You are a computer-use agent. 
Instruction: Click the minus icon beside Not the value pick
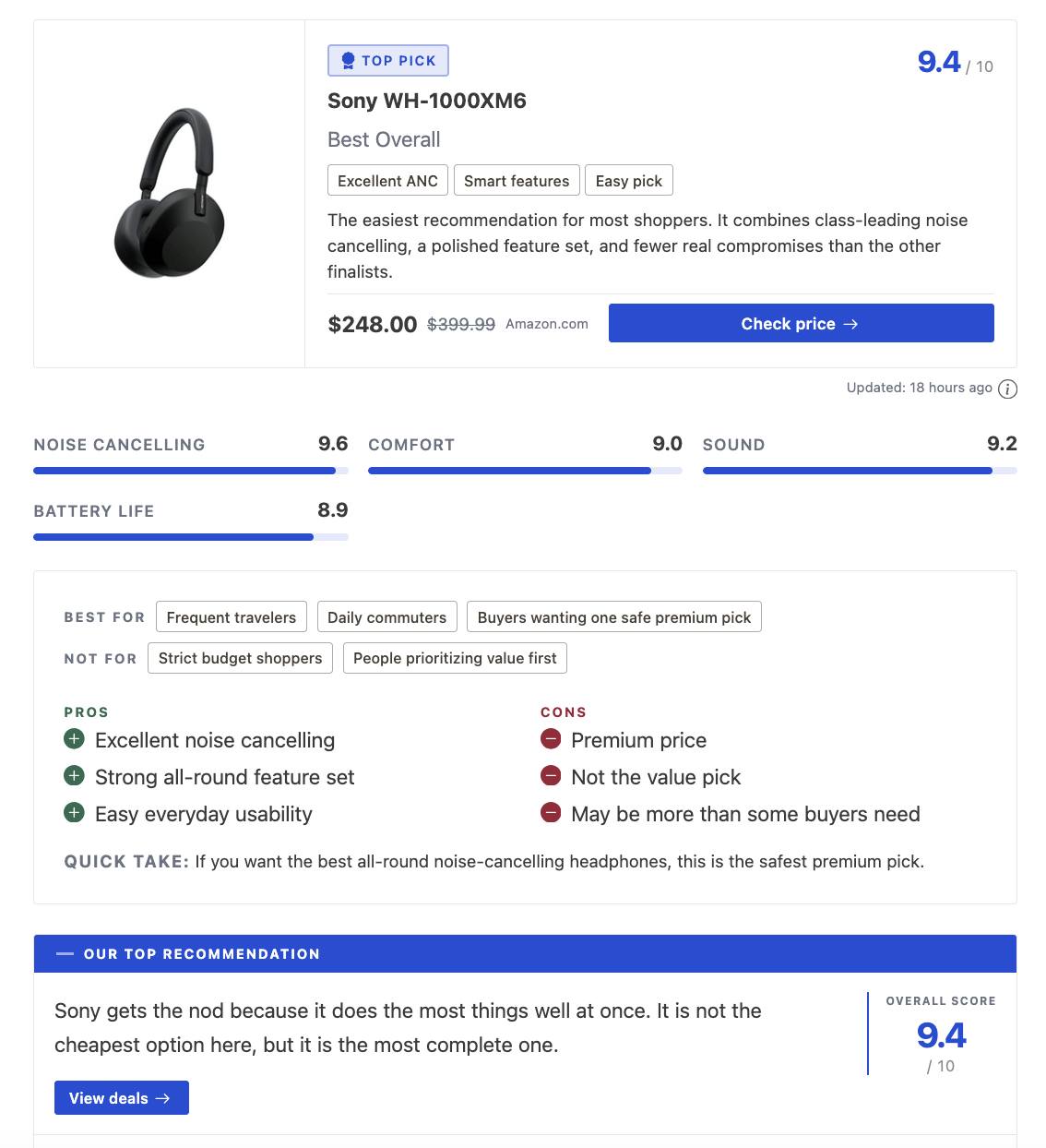(551, 775)
